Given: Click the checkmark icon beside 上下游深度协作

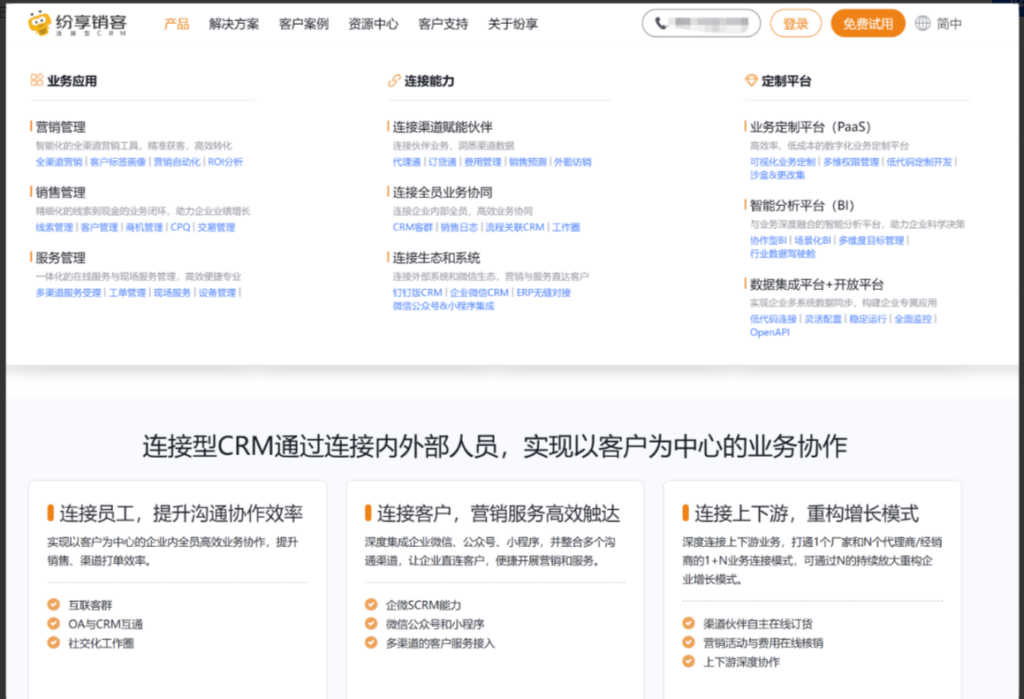Looking at the screenshot, I should click(687, 662).
